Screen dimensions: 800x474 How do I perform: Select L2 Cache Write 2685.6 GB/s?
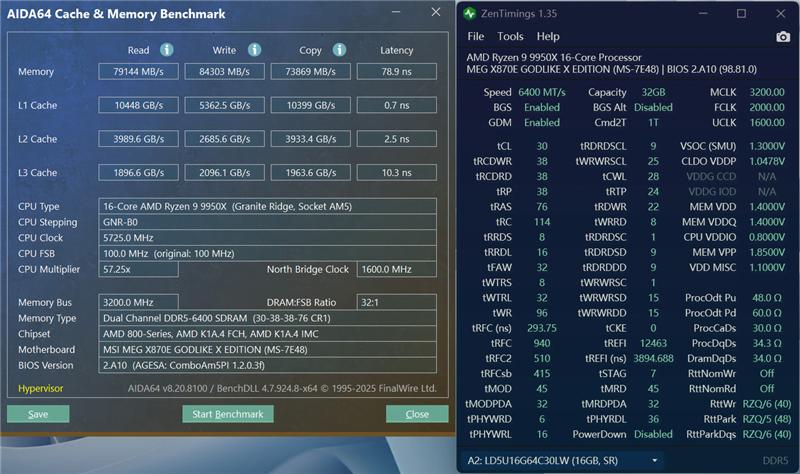pyautogui.click(x=224, y=139)
